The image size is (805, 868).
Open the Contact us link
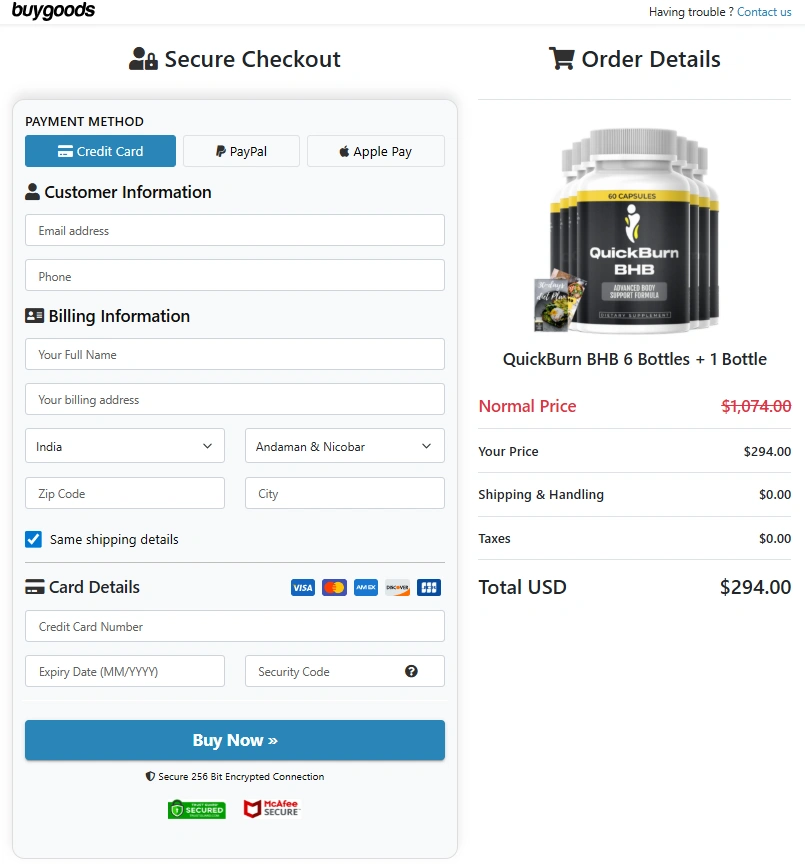[764, 12]
